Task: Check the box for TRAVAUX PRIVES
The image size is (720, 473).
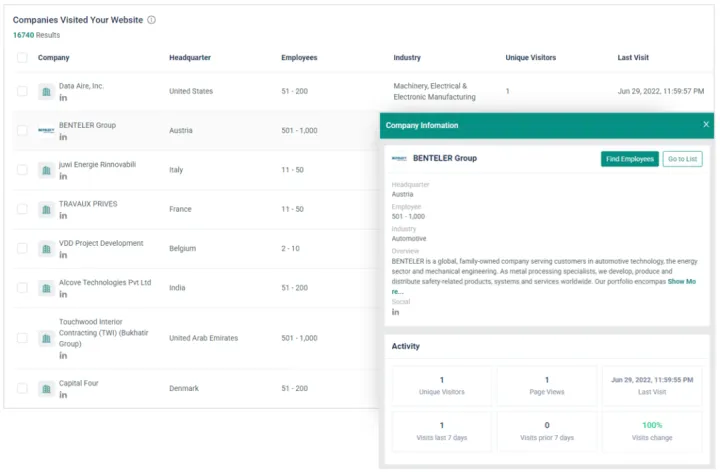Action: click(22, 209)
